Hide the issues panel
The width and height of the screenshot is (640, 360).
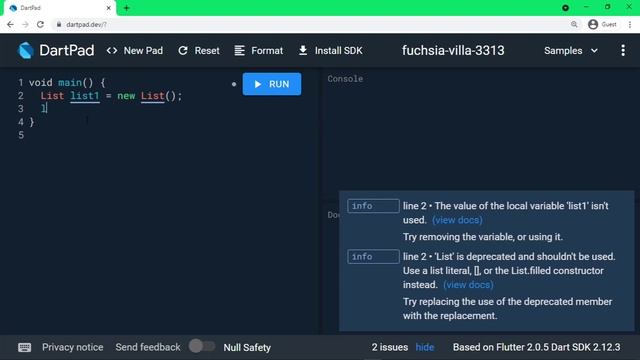pos(424,347)
